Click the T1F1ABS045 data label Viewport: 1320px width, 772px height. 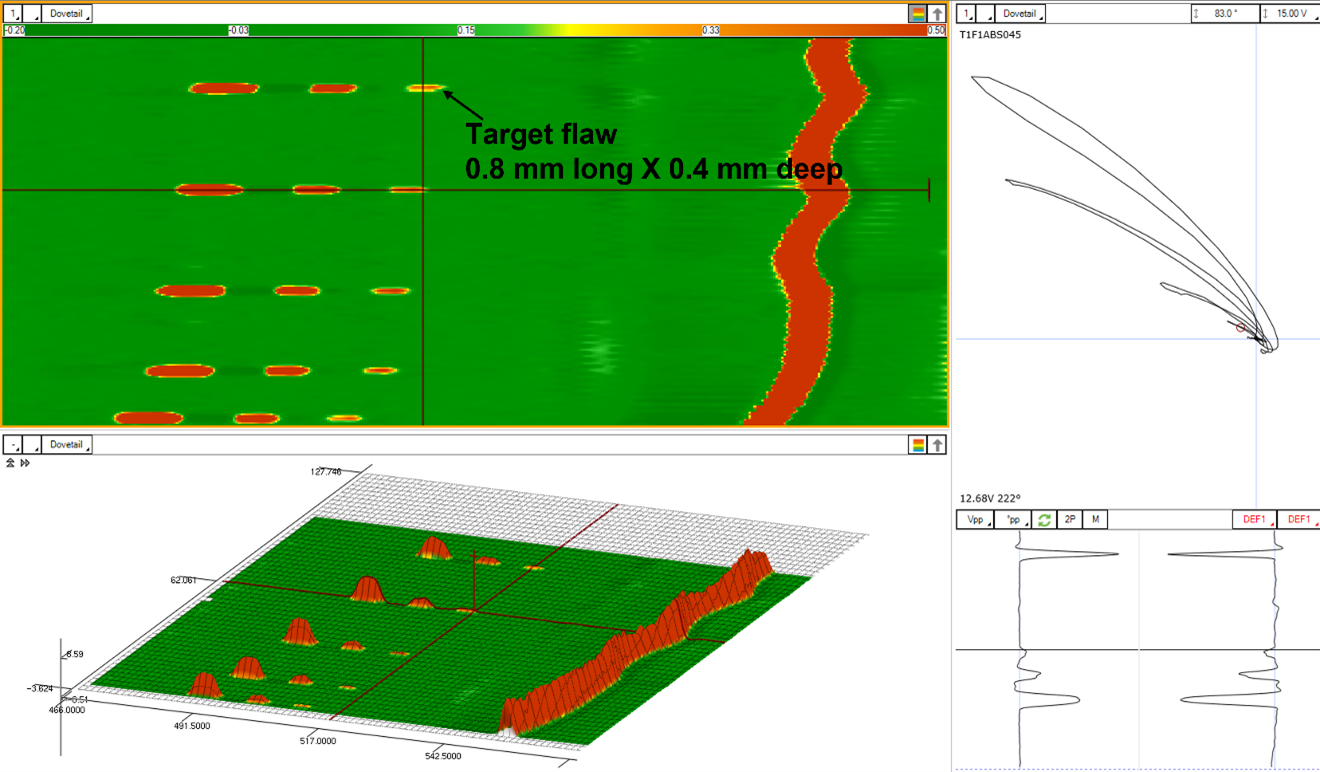click(990, 33)
